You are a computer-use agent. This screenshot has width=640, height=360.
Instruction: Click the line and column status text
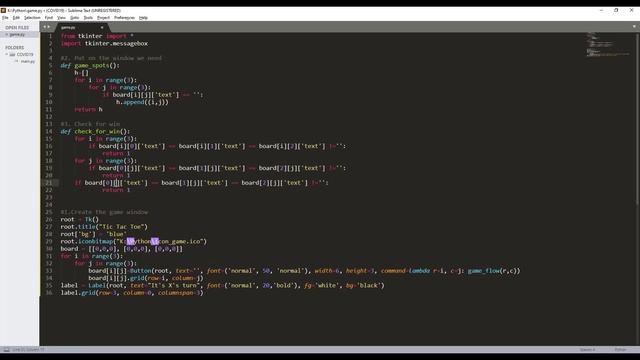coord(28,350)
